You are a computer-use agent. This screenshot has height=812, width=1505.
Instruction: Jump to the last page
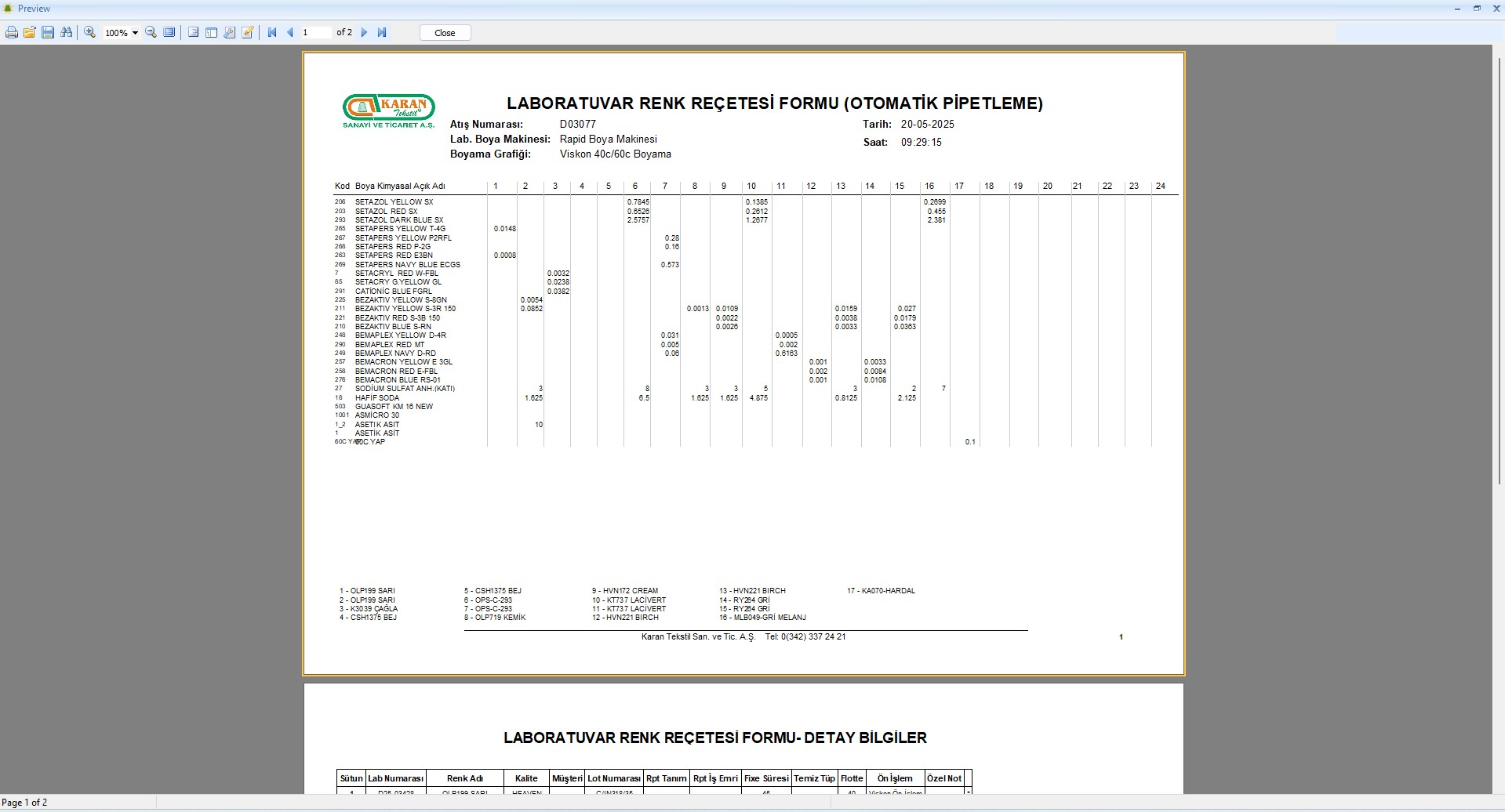(x=382, y=33)
